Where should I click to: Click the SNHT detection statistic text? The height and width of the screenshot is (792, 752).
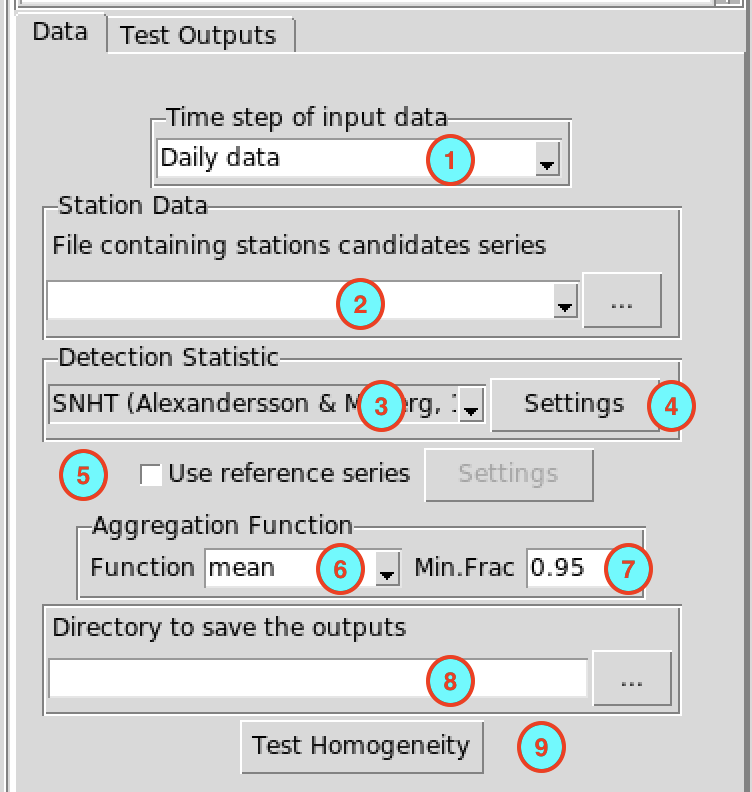(x=254, y=404)
